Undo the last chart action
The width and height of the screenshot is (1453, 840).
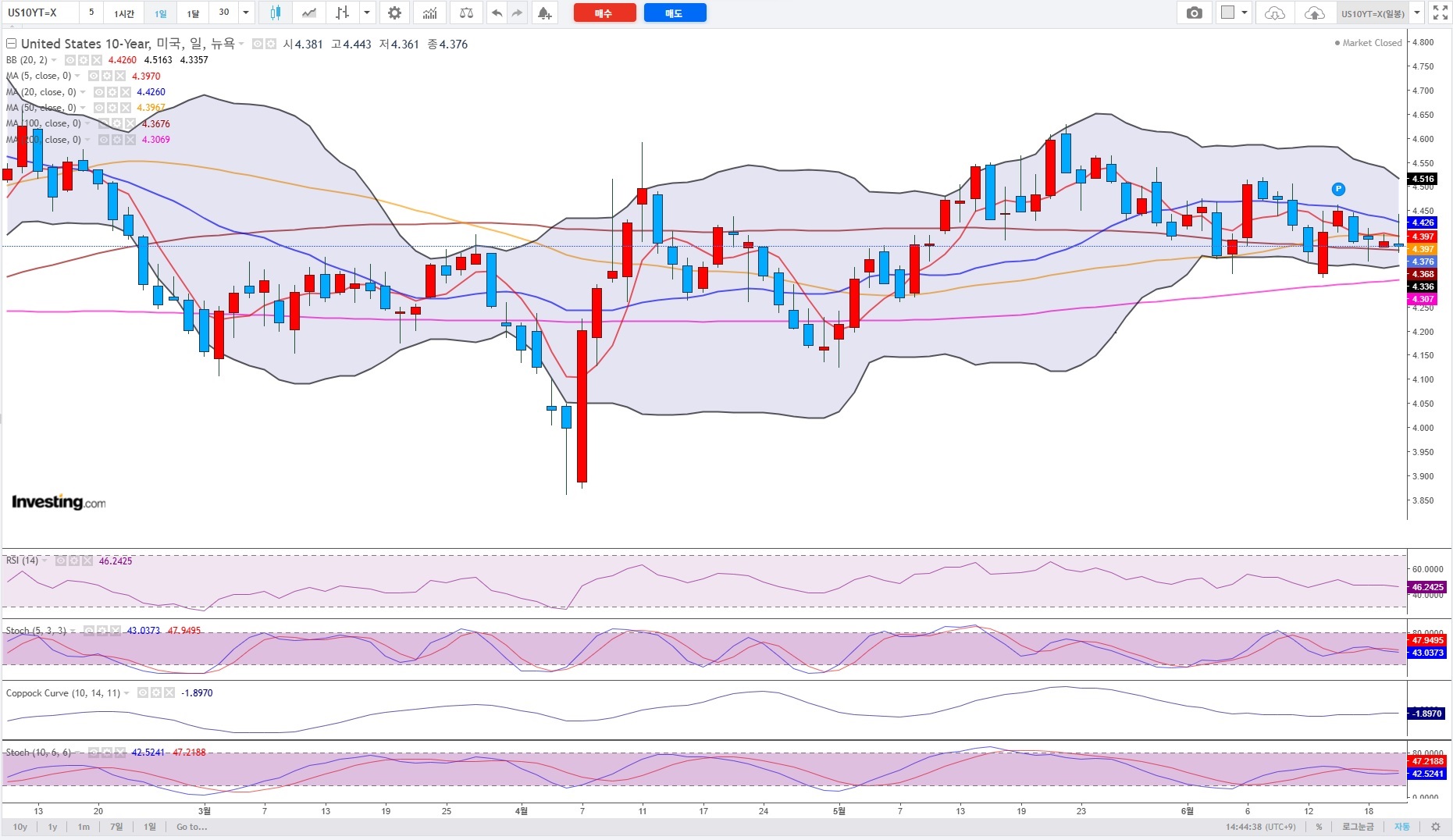tap(497, 12)
